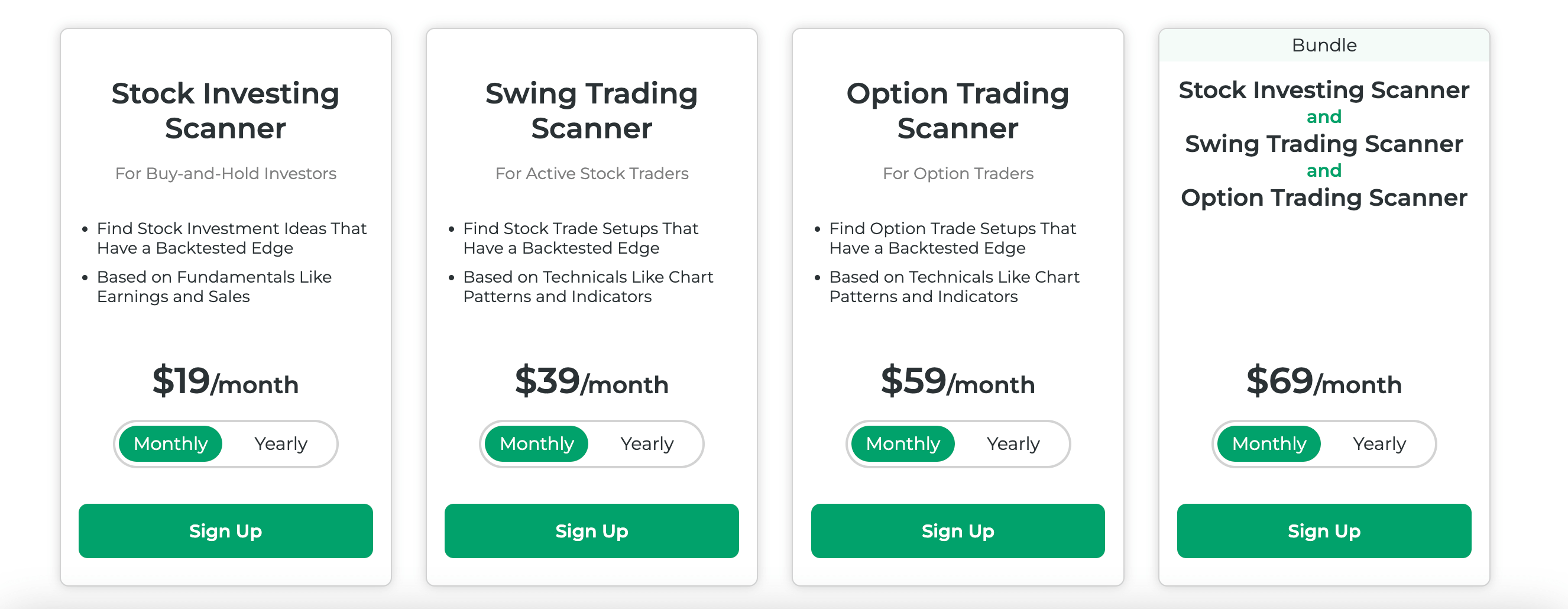This screenshot has height=609, width=1568.
Task: Click the Bundle label at the top
Action: 1324,44
